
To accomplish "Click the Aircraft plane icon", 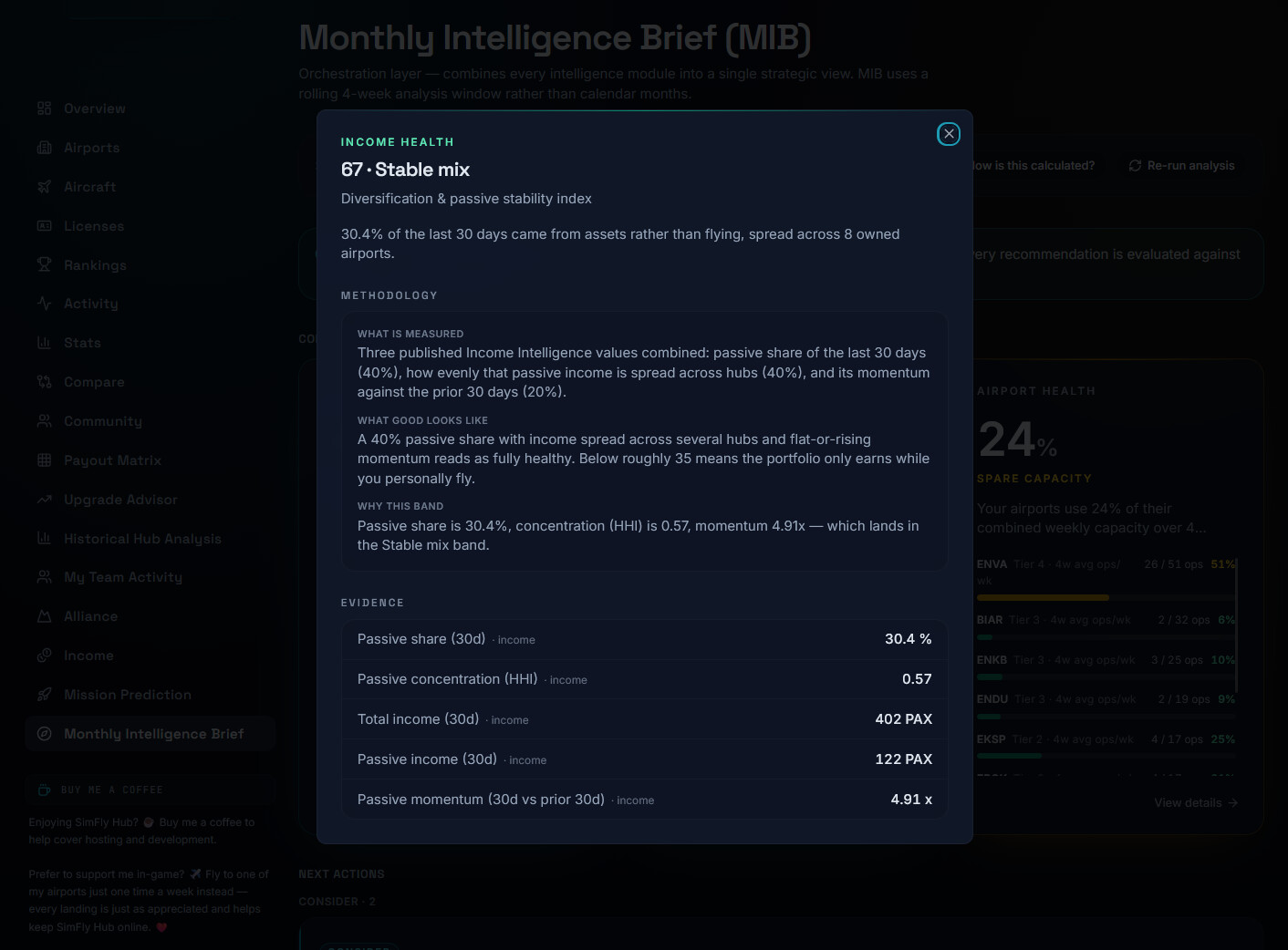I will click(44, 187).
